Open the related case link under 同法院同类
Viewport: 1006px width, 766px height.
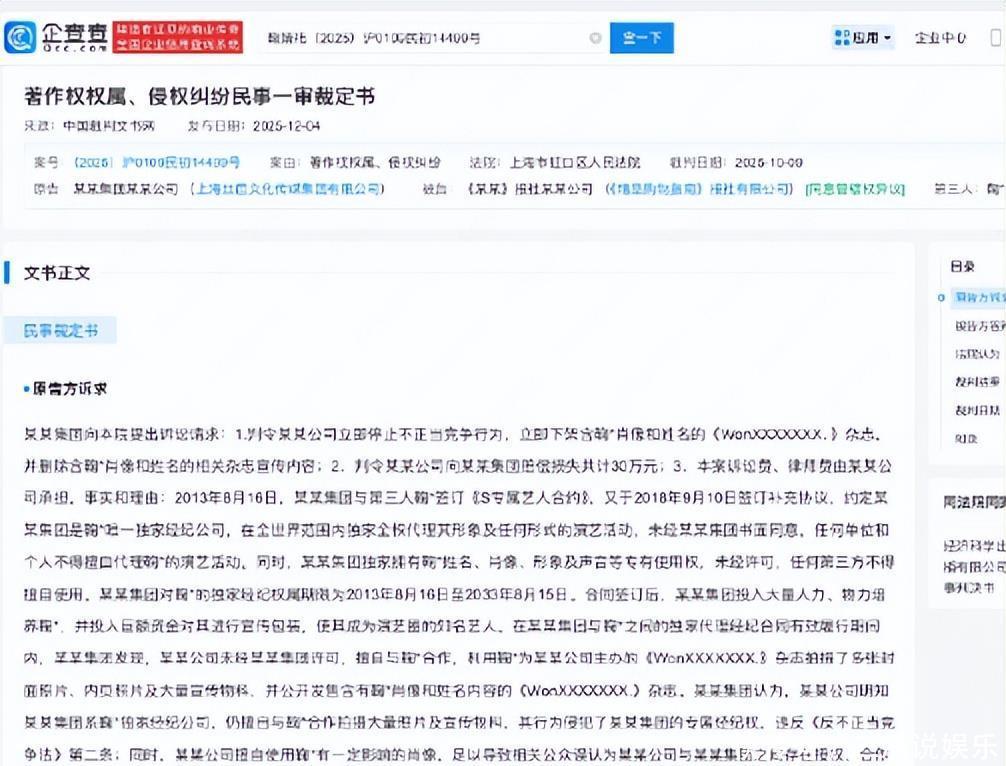976,567
